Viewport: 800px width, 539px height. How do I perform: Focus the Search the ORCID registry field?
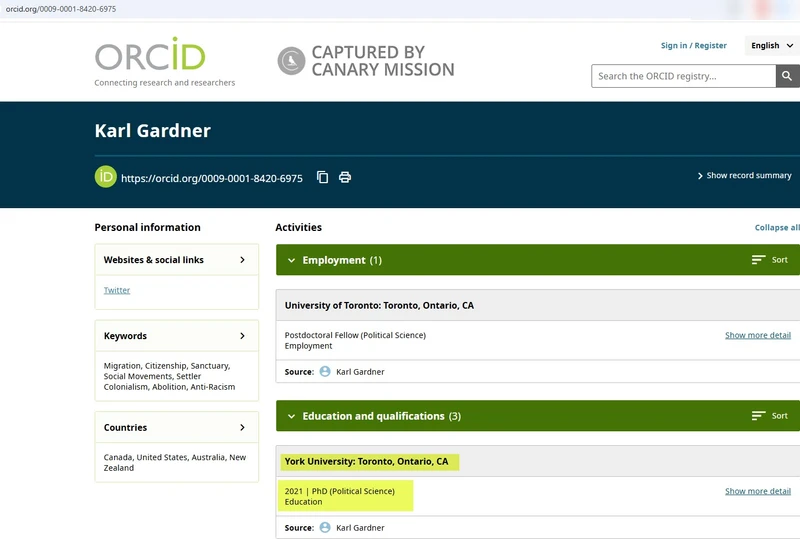point(683,76)
